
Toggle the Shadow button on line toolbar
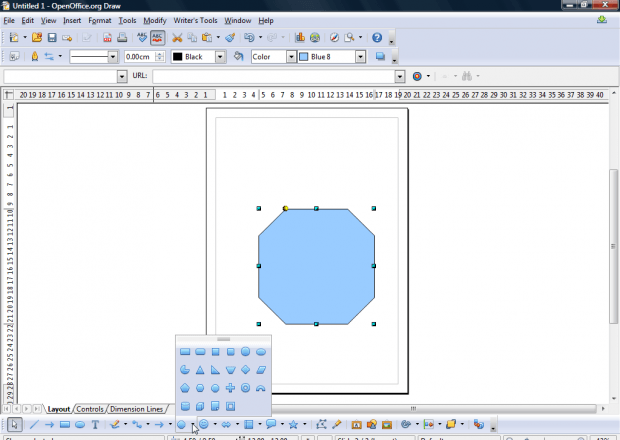[x=381, y=57]
